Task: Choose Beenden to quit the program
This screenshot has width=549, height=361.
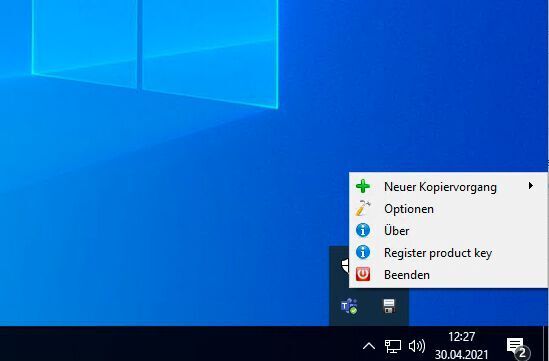Action: point(448,275)
